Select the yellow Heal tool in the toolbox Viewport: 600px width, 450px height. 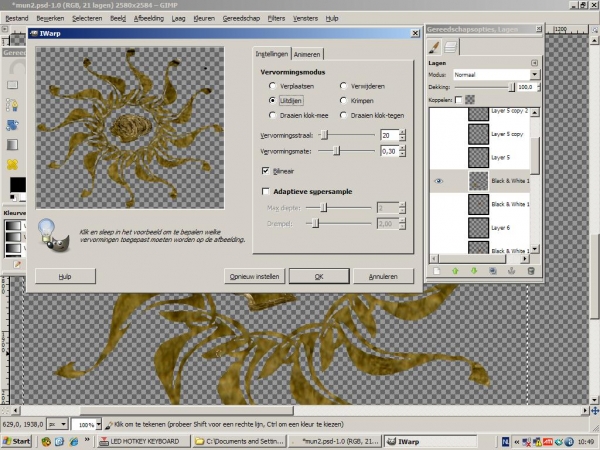12,165
